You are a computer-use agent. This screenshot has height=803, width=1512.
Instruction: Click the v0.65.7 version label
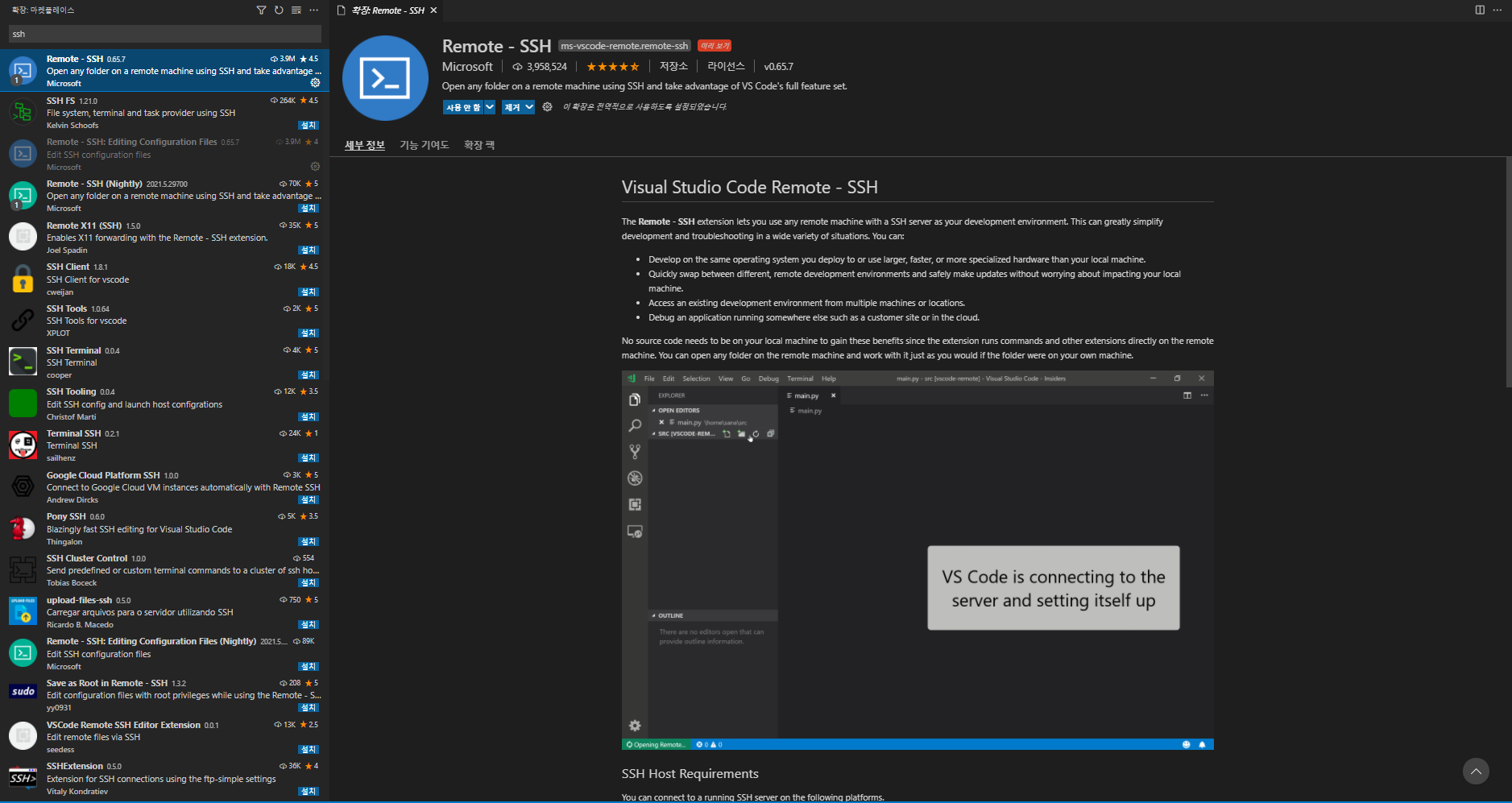[778, 67]
